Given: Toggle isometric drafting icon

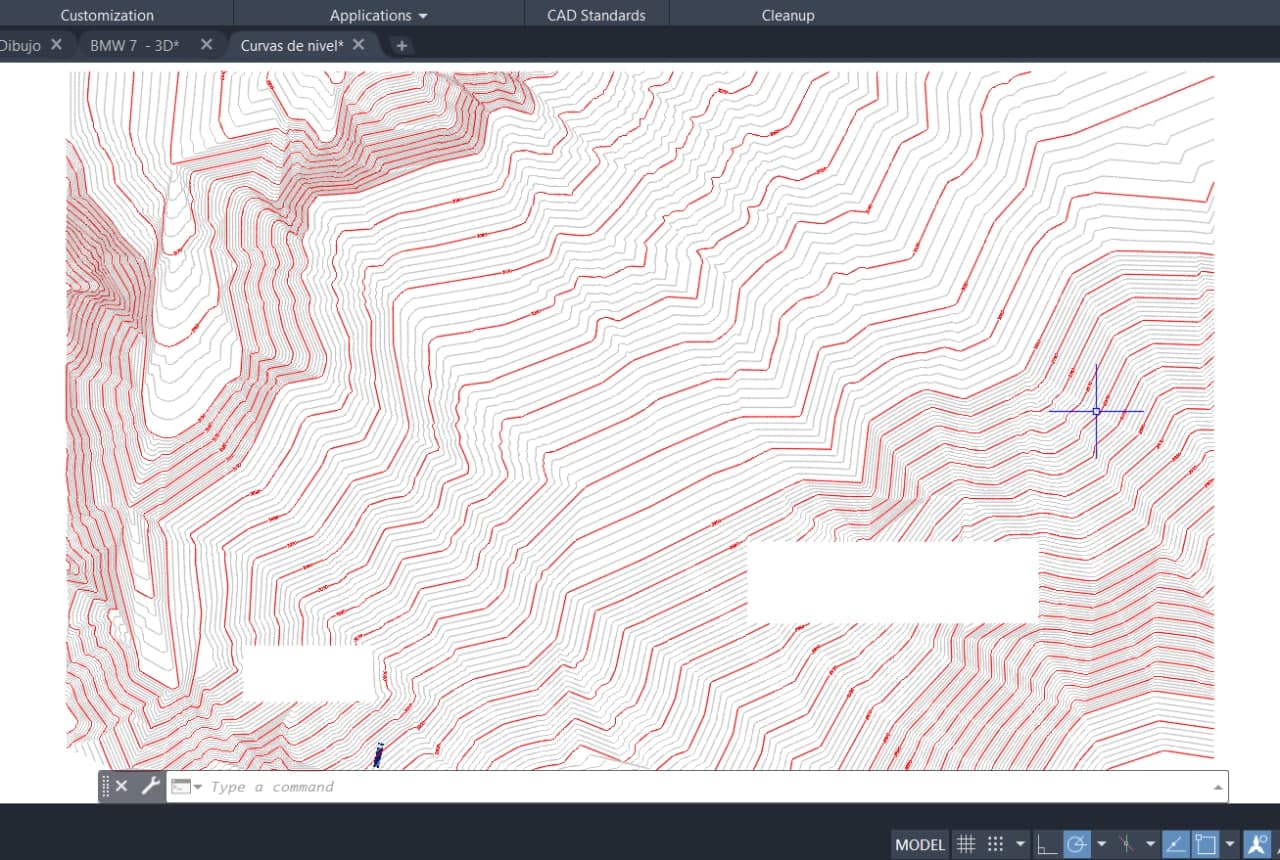Looking at the screenshot, I should pos(1126,845).
